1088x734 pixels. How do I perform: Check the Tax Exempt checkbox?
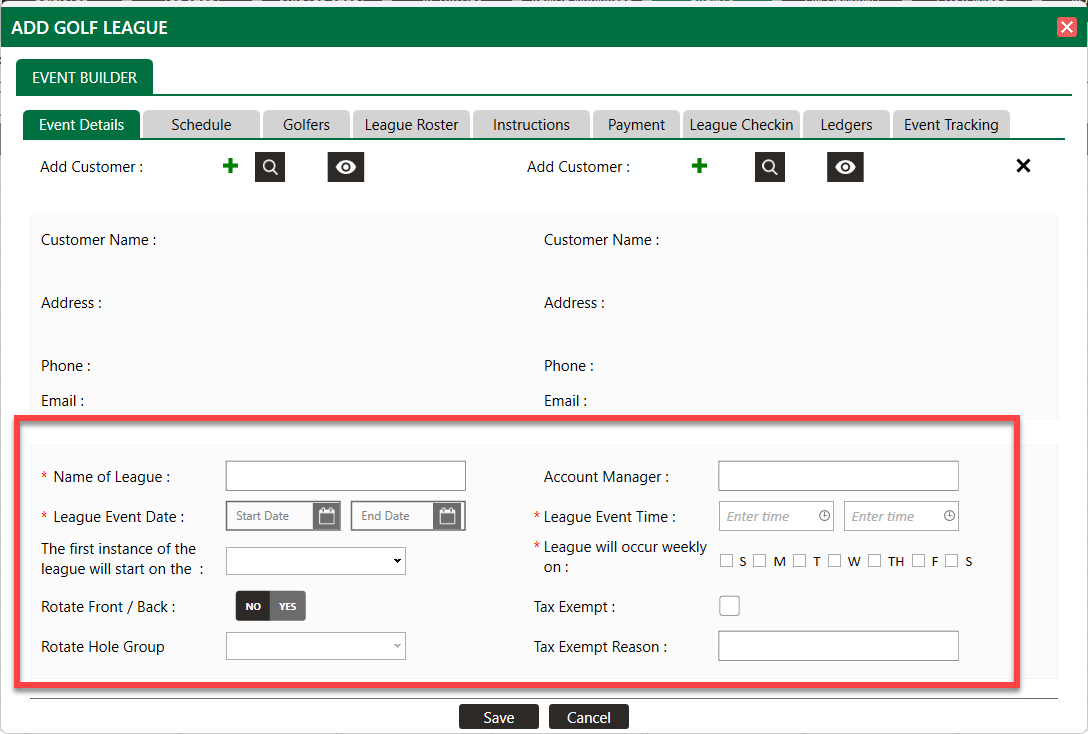(730, 606)
